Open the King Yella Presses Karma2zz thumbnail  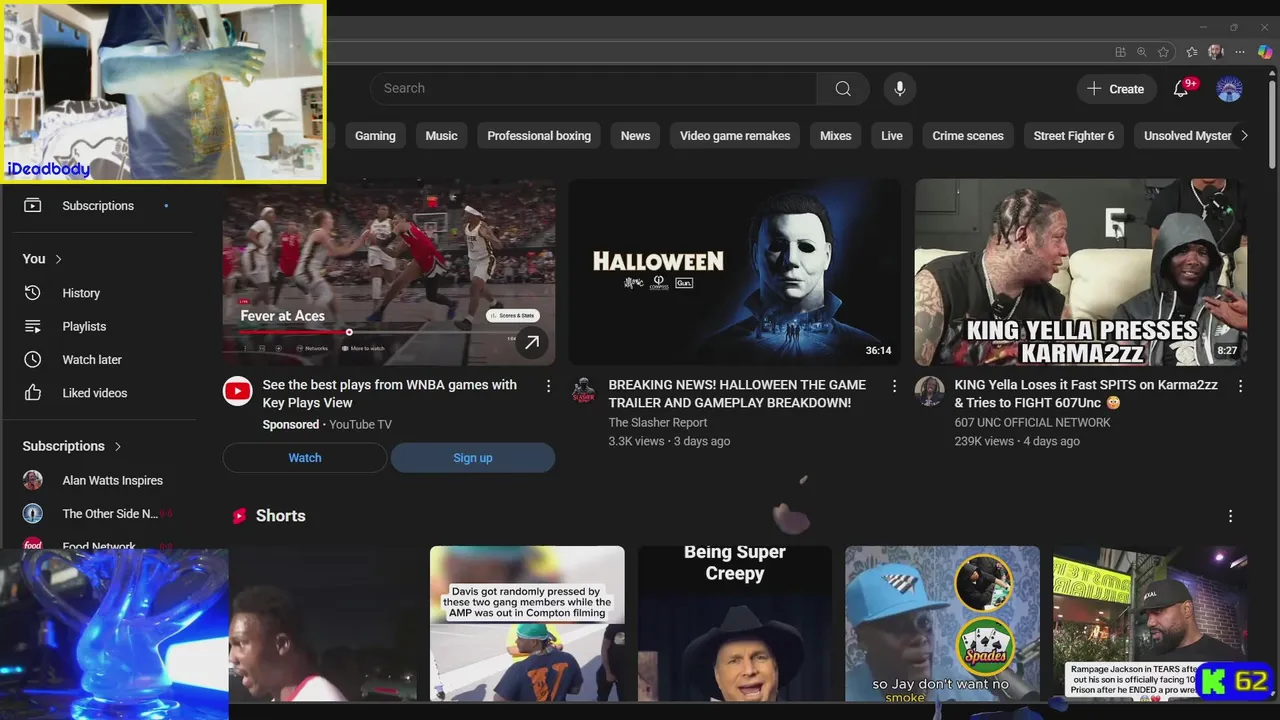1081,272
